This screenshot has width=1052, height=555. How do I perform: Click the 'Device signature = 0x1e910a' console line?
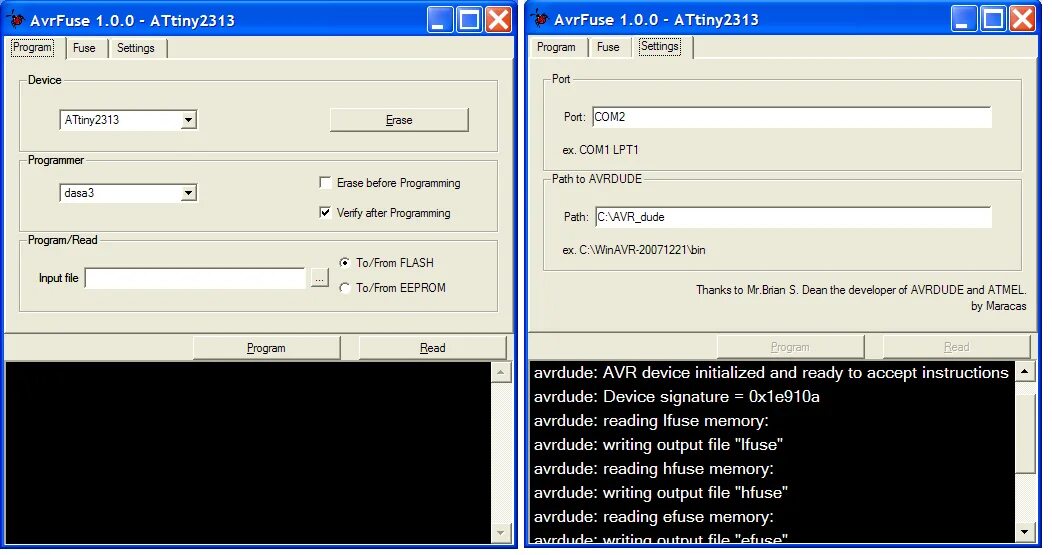click(676, 397)
